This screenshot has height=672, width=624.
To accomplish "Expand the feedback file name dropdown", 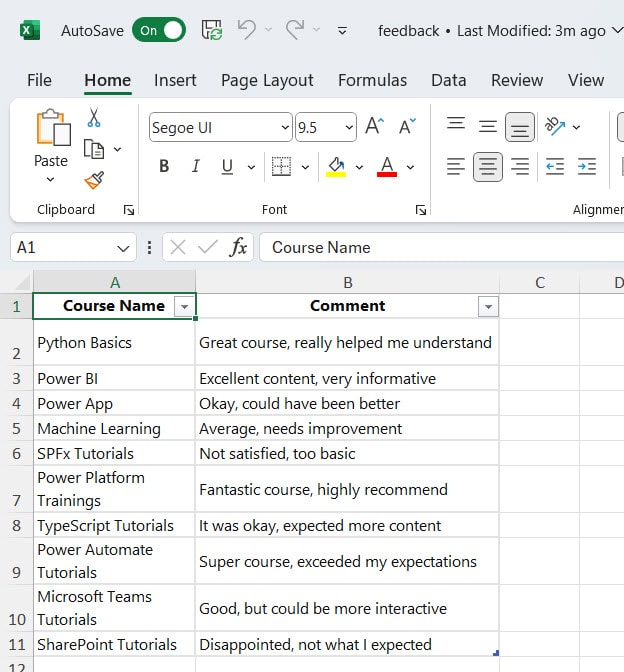I will (618, 31).
